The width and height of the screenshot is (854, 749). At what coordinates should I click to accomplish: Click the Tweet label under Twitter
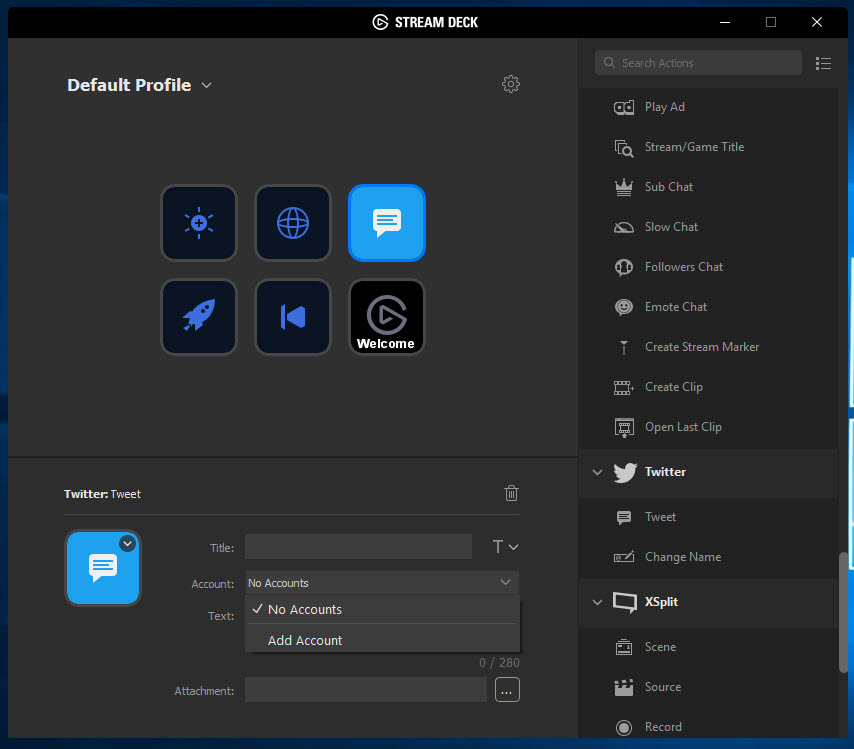(x=660, y=517)
